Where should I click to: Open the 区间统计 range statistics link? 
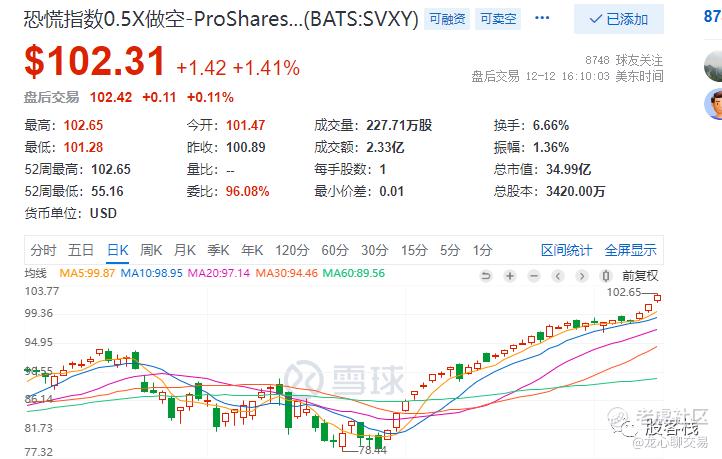(x=566, y=250)
